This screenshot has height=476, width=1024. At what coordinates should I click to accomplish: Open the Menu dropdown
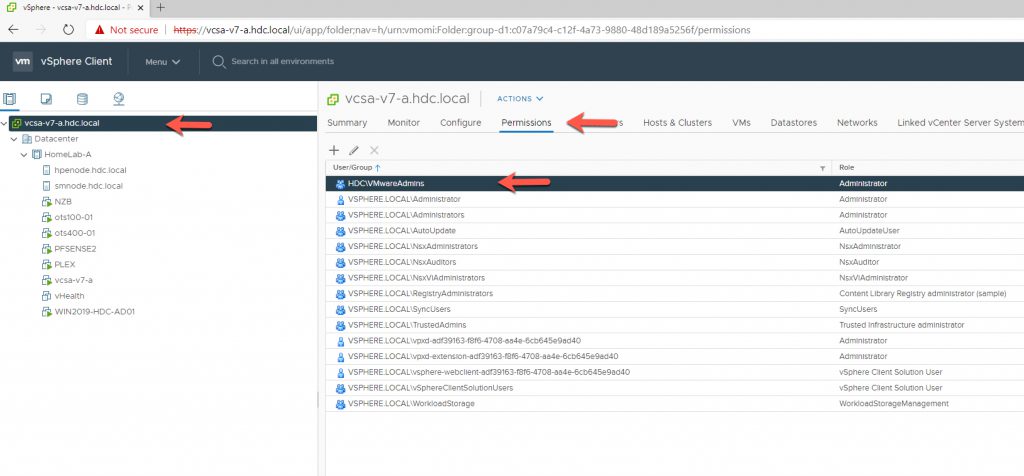point(162,61)
